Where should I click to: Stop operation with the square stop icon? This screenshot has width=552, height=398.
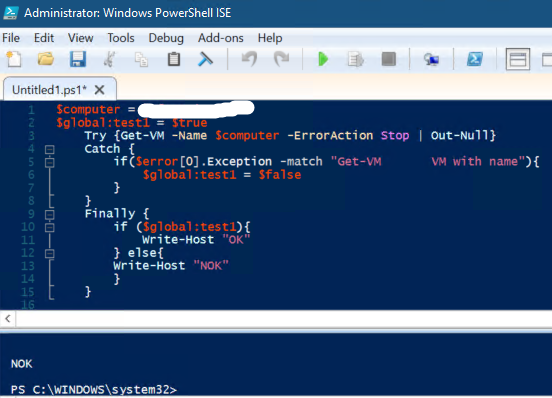pyautogui.click(x=389, y=59)
